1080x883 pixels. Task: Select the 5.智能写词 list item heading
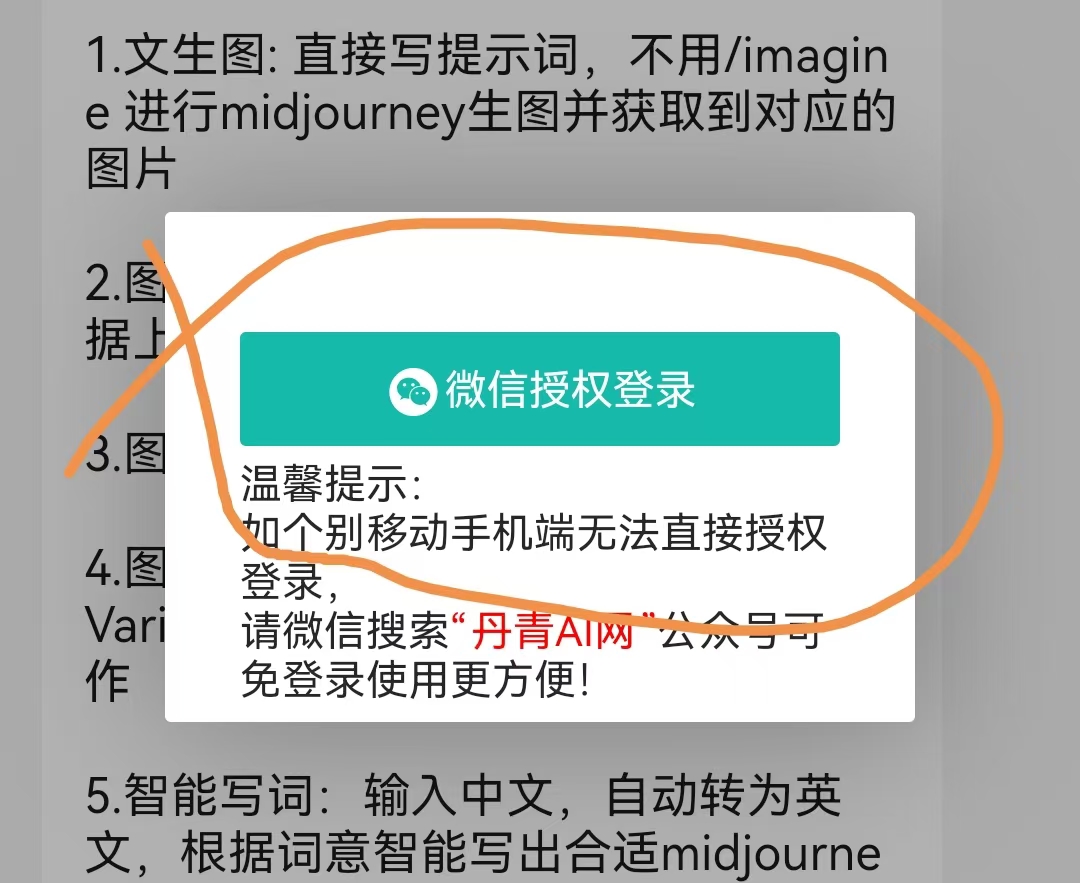pos(200,796)
